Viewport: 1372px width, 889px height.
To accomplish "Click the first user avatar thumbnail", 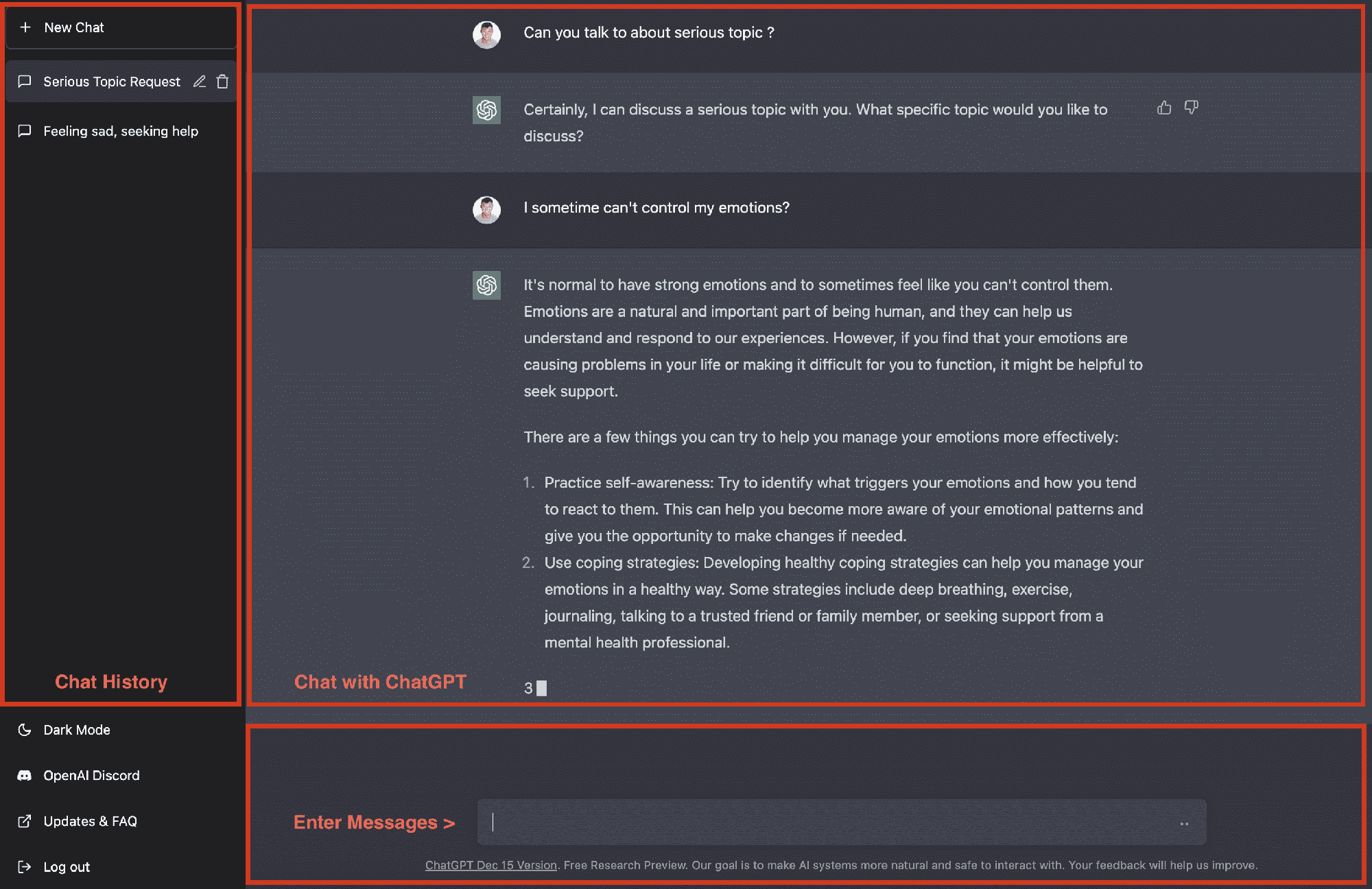I will [x=486, y=34].
